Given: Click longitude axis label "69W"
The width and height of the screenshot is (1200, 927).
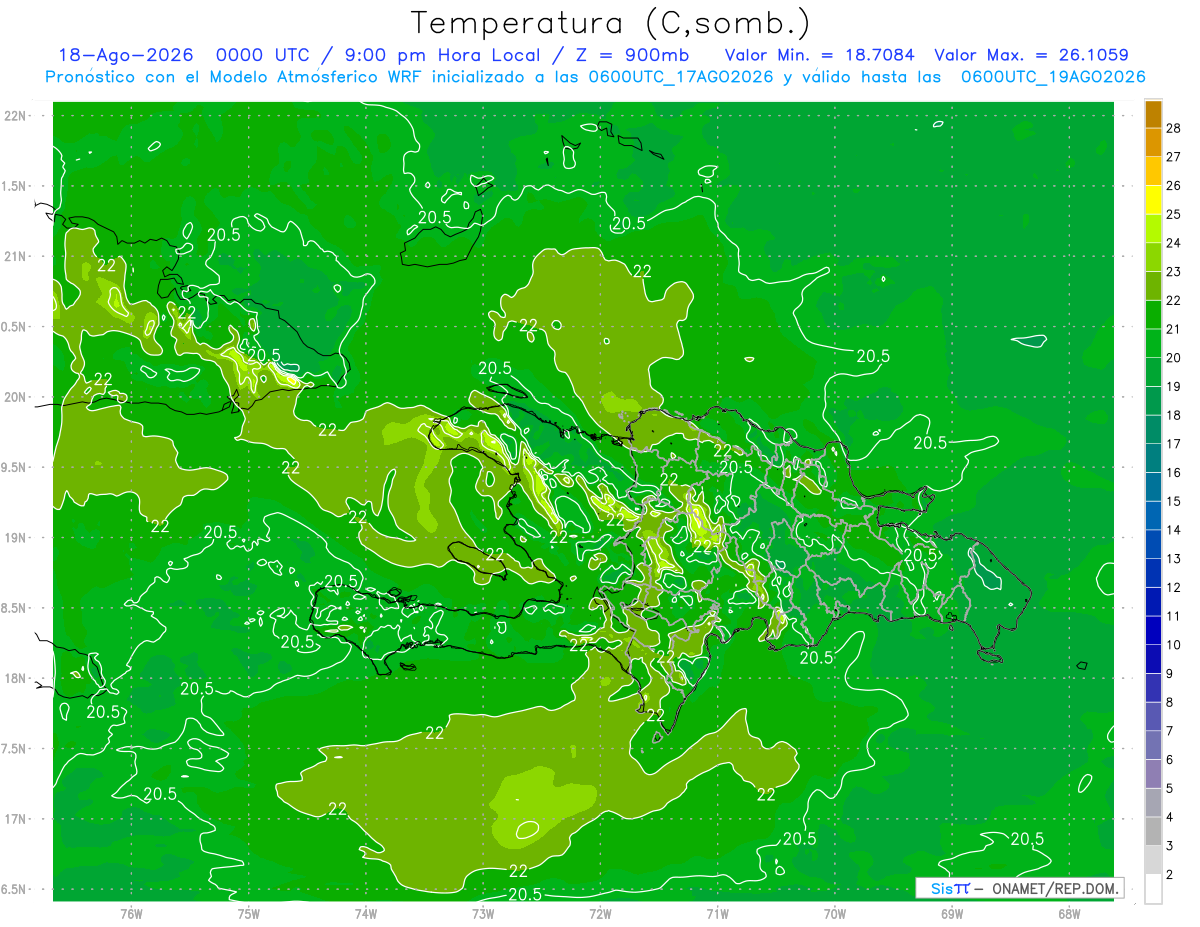Looking at the screenshot, I should pyautogui.click(x=951, y=913).
